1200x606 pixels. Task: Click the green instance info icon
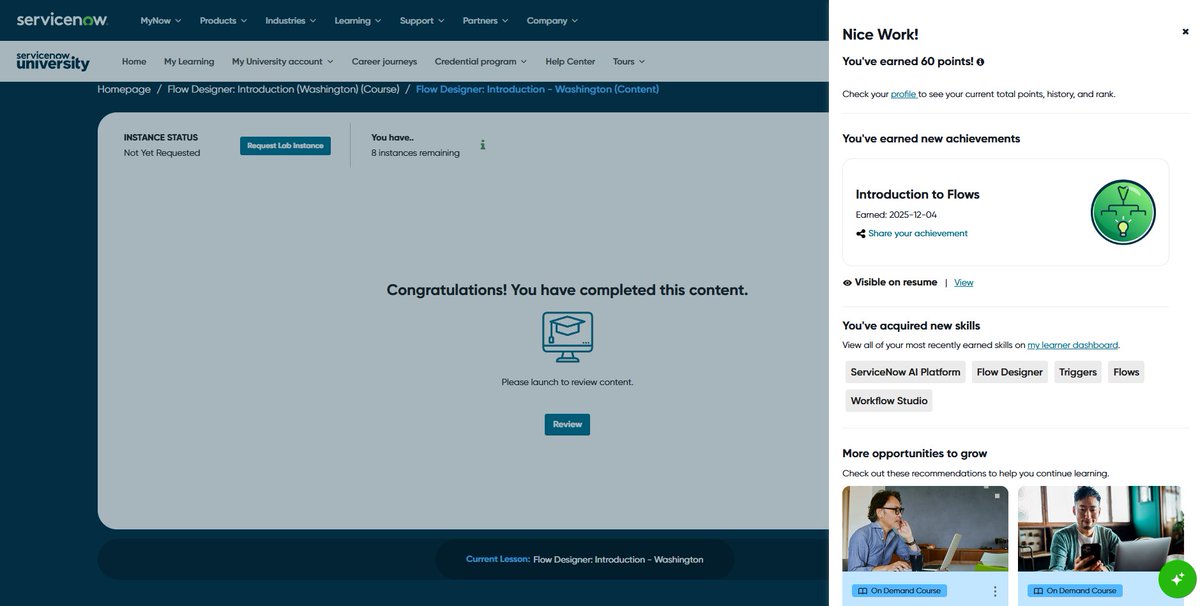(483, 145)
